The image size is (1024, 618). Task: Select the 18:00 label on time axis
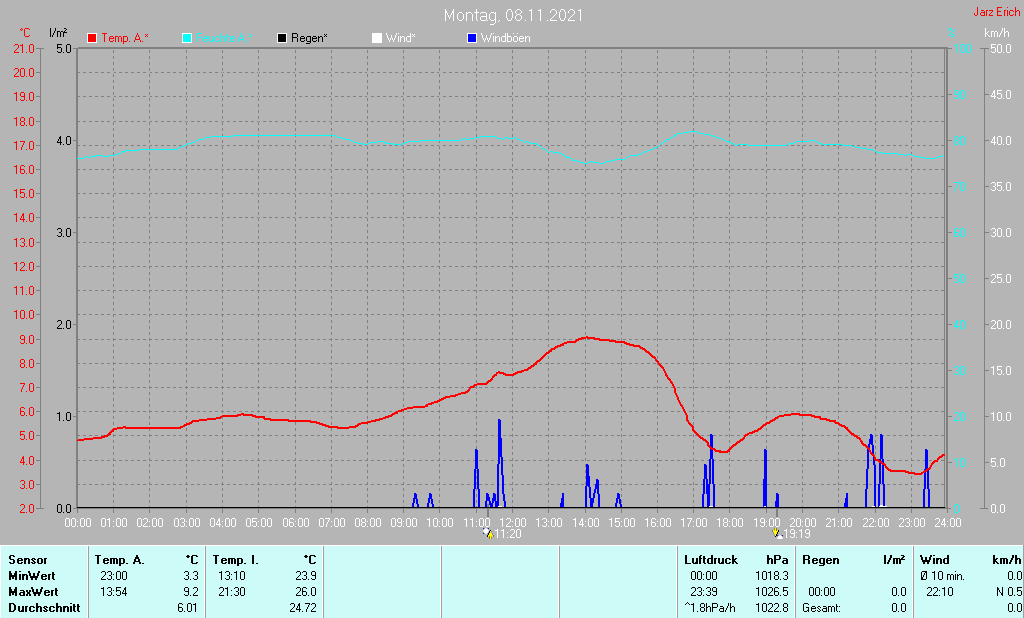[730, 522]
